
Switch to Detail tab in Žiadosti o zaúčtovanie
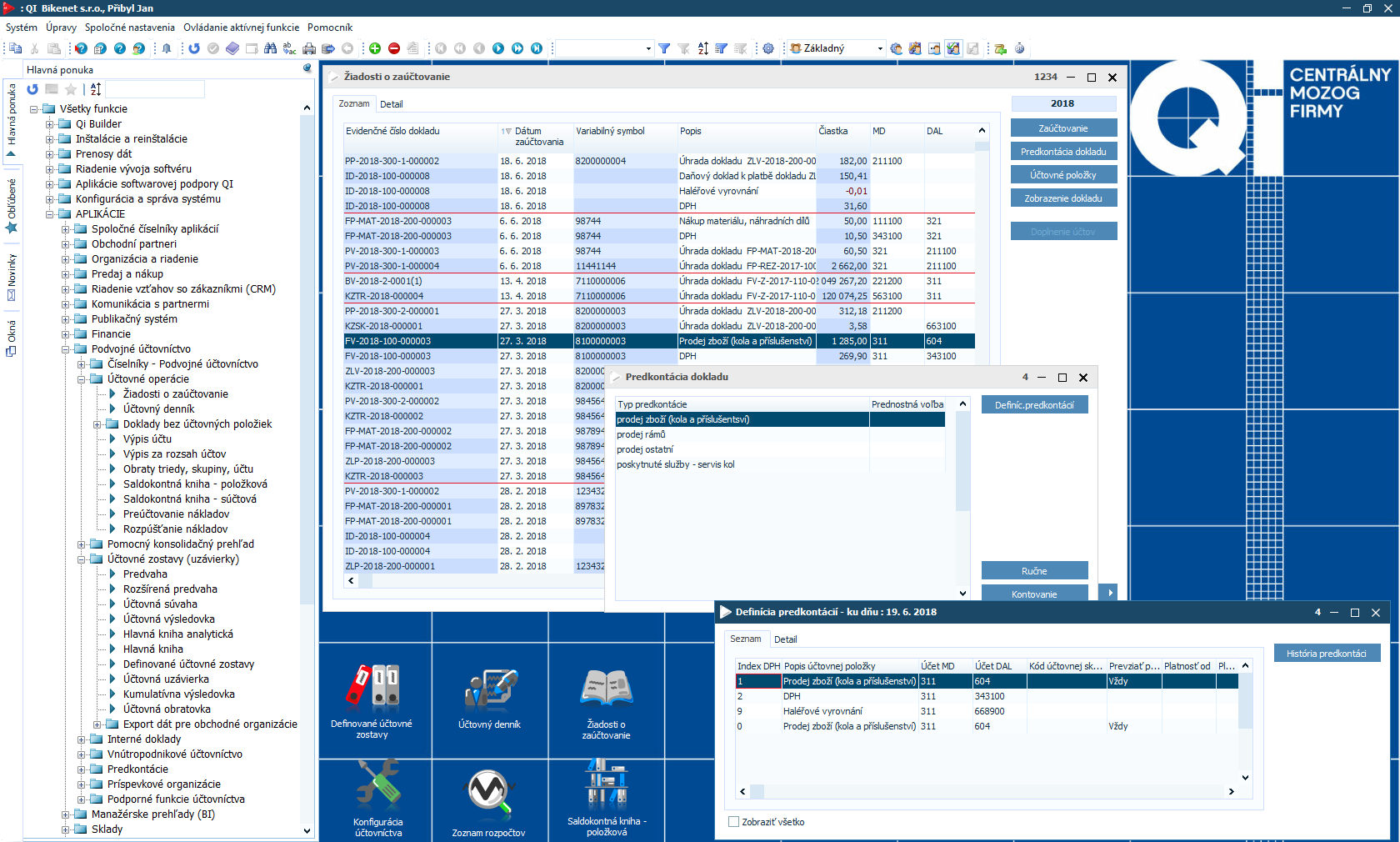(x=391, y=104)
